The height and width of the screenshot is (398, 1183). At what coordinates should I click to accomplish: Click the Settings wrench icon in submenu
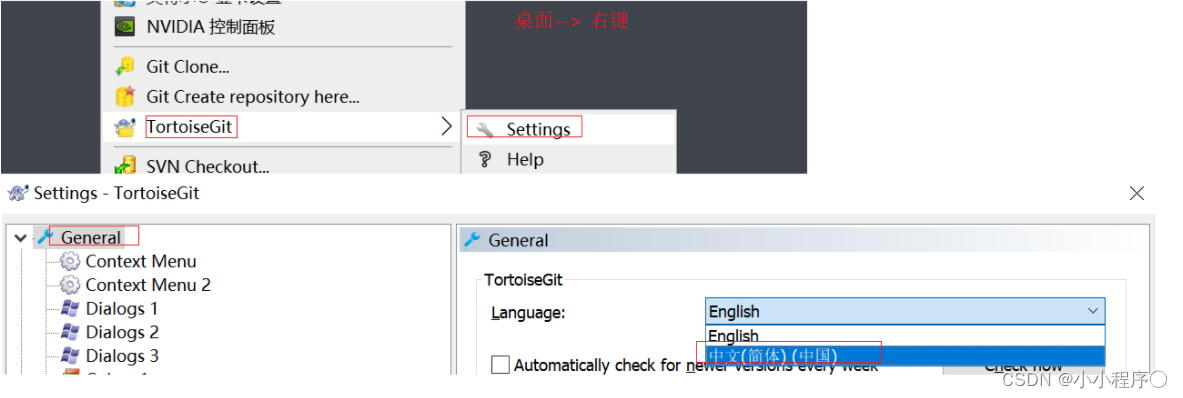485,130
